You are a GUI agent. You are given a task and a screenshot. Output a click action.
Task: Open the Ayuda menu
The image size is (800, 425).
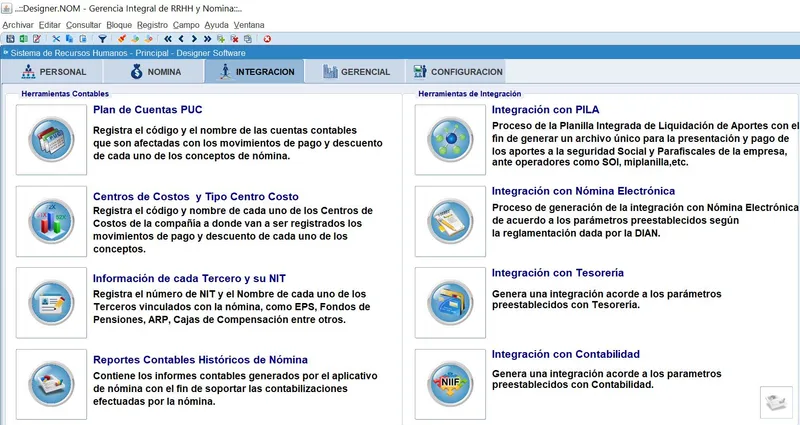click(x=216, y=24)
